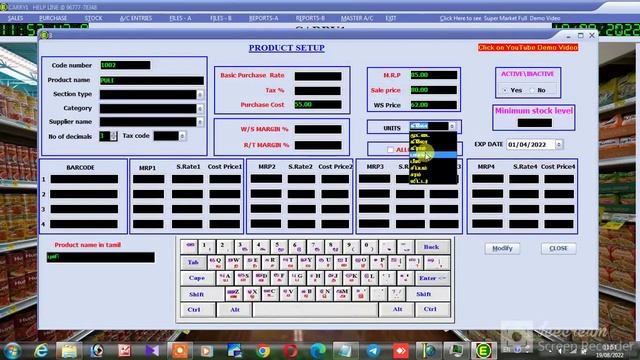Tap the N key on the on-screen keyboard
The width and height of the screenshot is (640, 360).
point(324,293)
